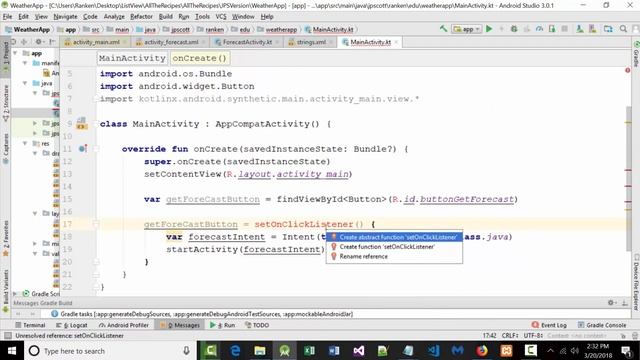Toggle the Structure tool window side tab
Image resolution: width=640 pixels, height=360 pixels.
[x=6, y=103]
